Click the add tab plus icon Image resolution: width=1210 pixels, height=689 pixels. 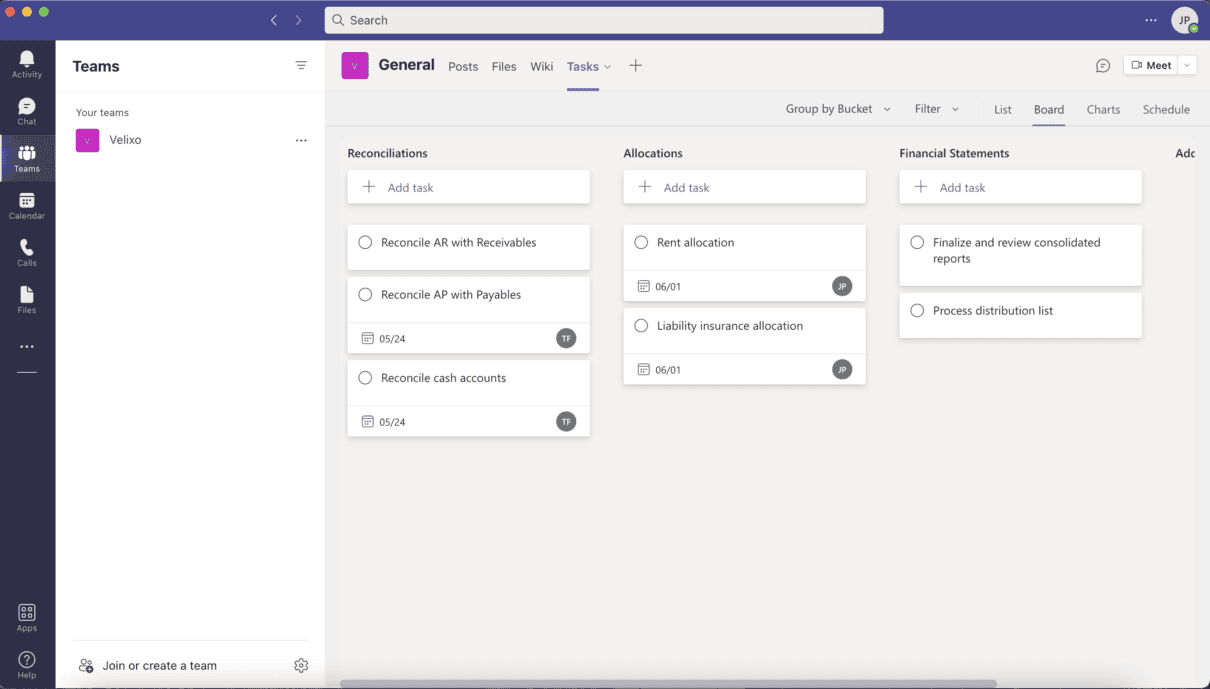635,66
